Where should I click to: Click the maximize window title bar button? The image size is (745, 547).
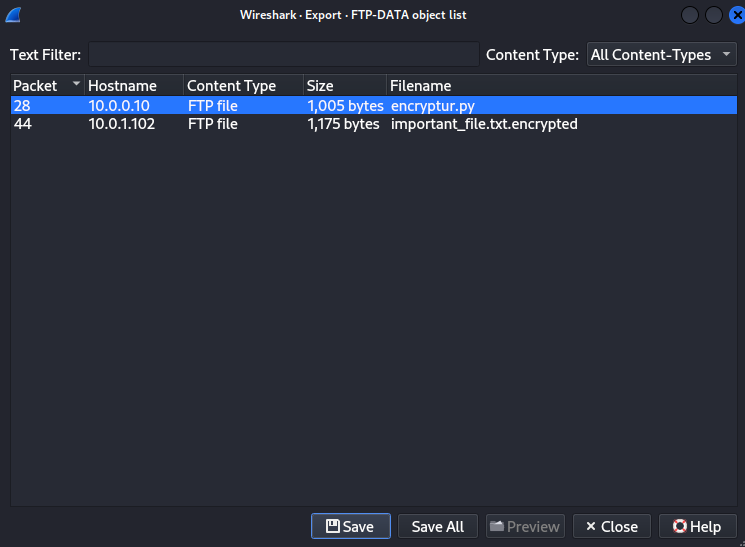(x=714, y=15)
